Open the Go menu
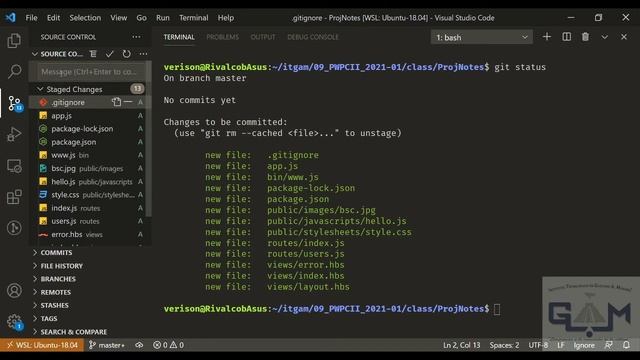The height and width of the screenshot is (360, 640). 141,18
